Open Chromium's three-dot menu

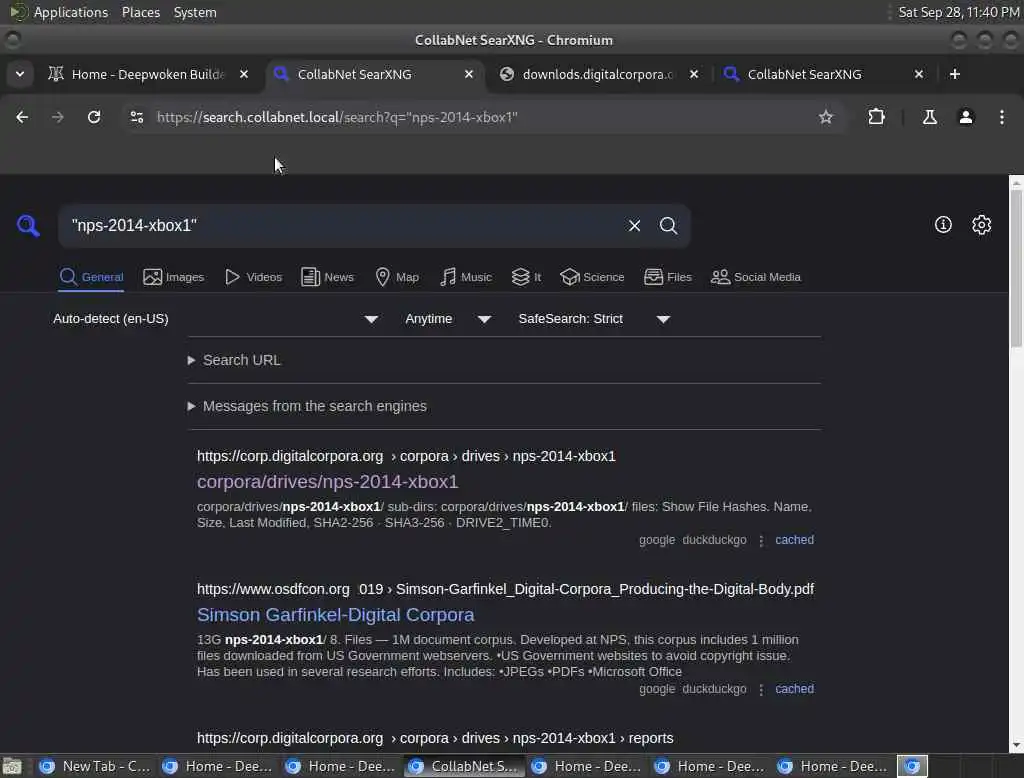tap(1002, 117)
